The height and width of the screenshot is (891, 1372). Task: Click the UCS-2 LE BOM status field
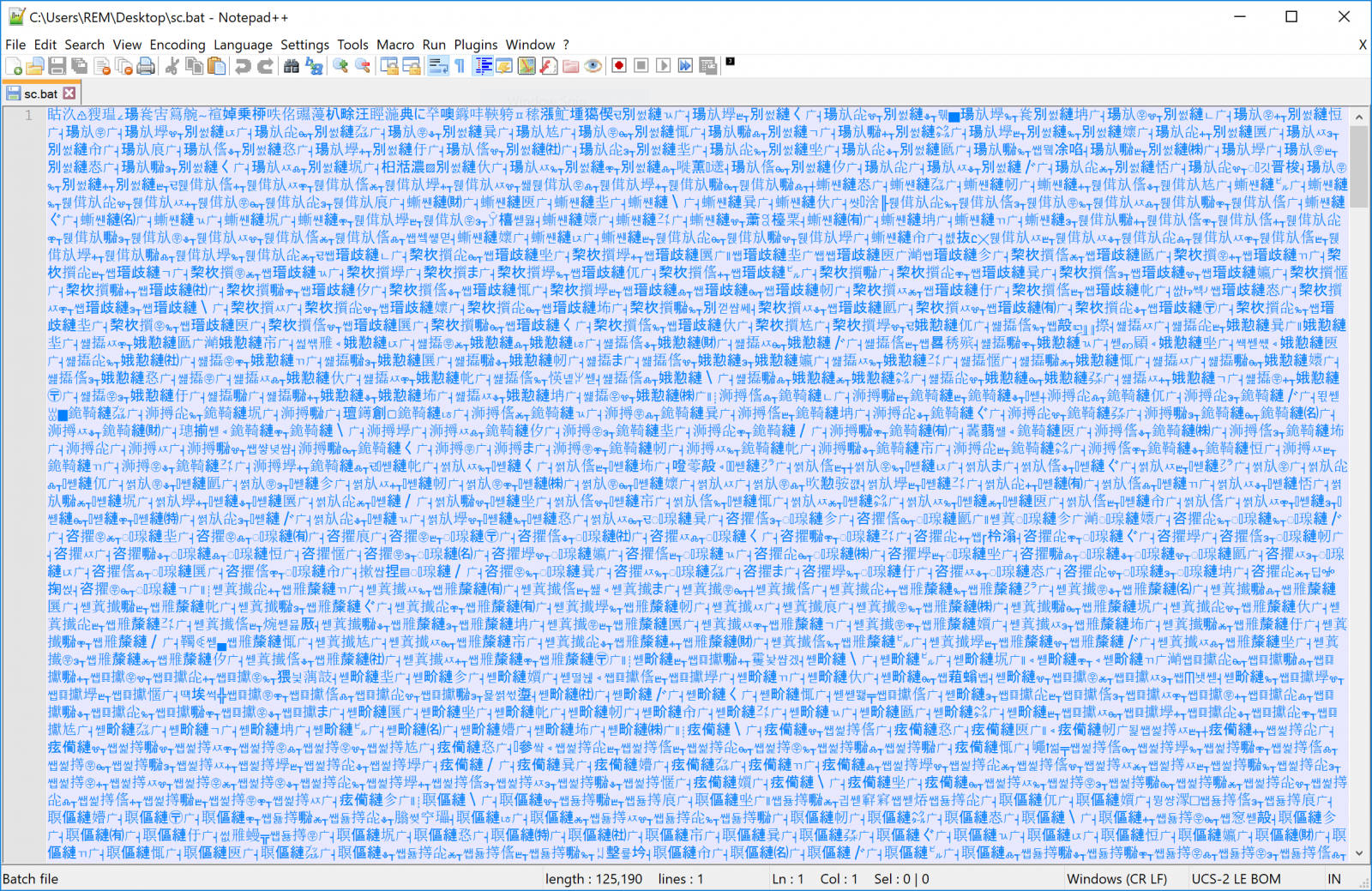point(1236,879)
